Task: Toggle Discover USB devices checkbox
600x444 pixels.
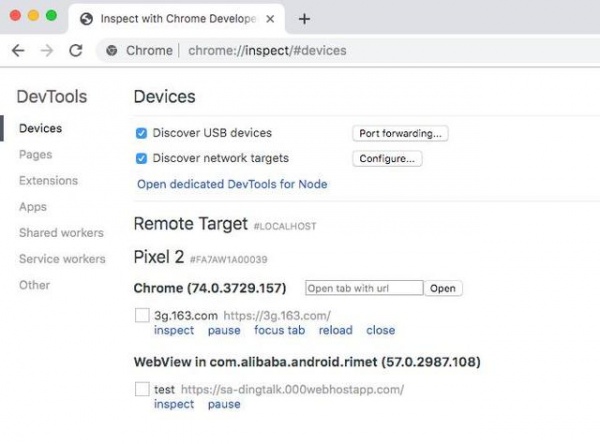Action: tap(141, 133)
